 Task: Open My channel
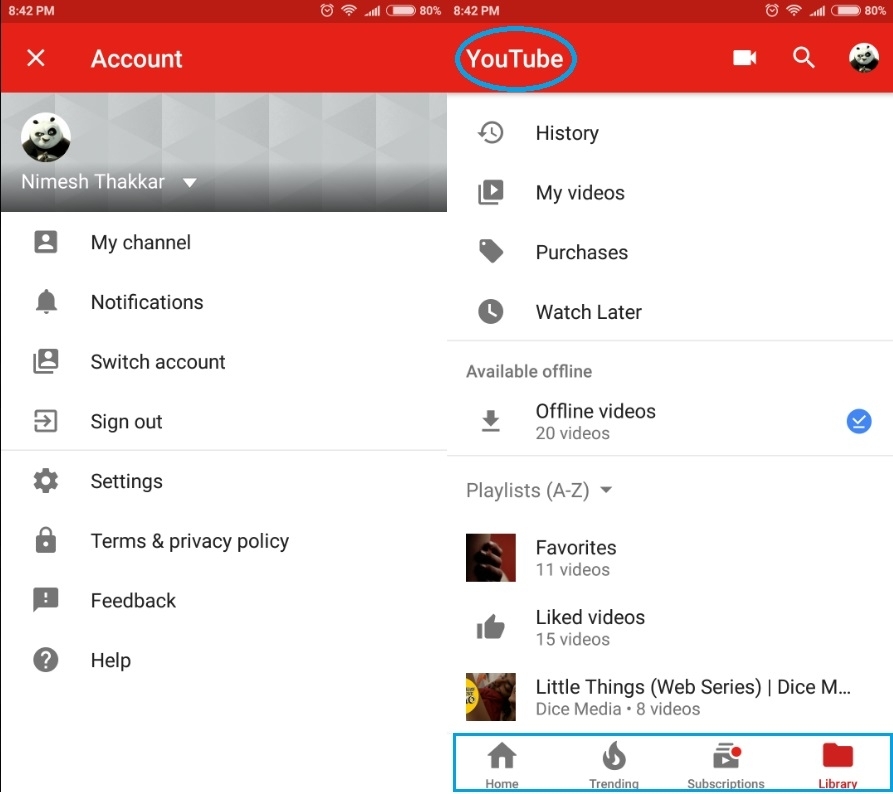pos(223,242)
